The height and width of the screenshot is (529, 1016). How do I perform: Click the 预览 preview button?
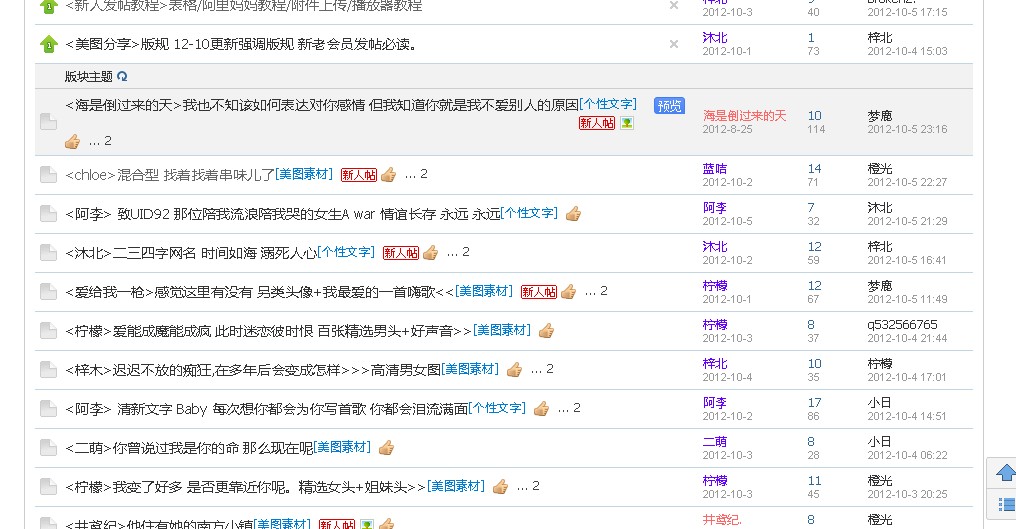tap(669, 106)
